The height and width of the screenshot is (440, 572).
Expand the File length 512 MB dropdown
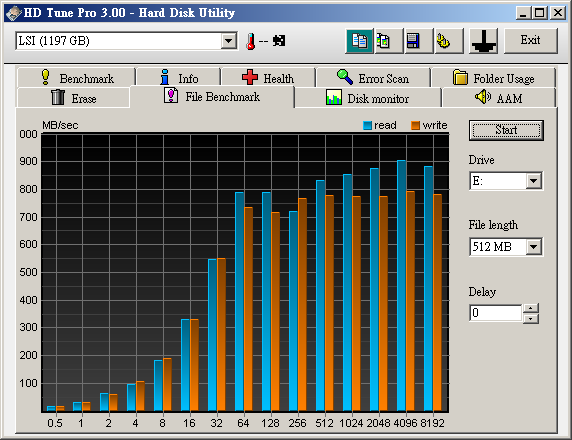(x=534, y=247)
